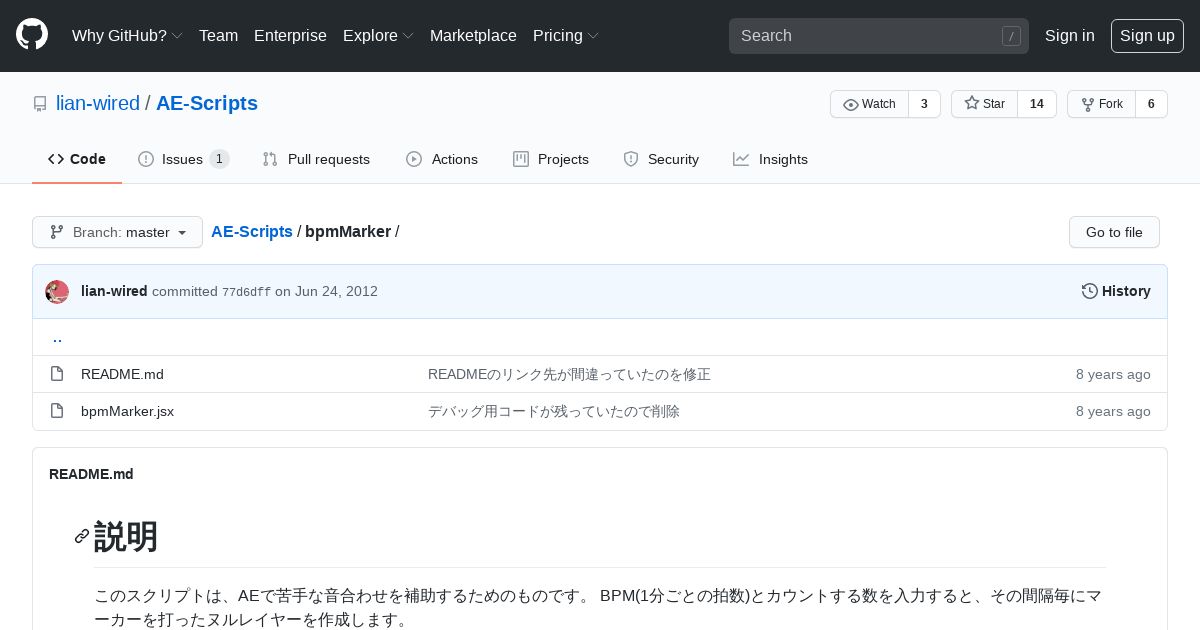Image resolution: width=1200 pixels, height=630 pixels.
Task: Switch to the Security tab
Action: point(661,159)
